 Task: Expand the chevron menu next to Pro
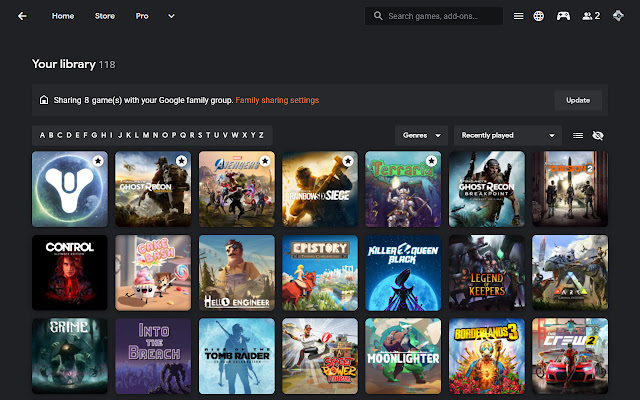(171, 16)
